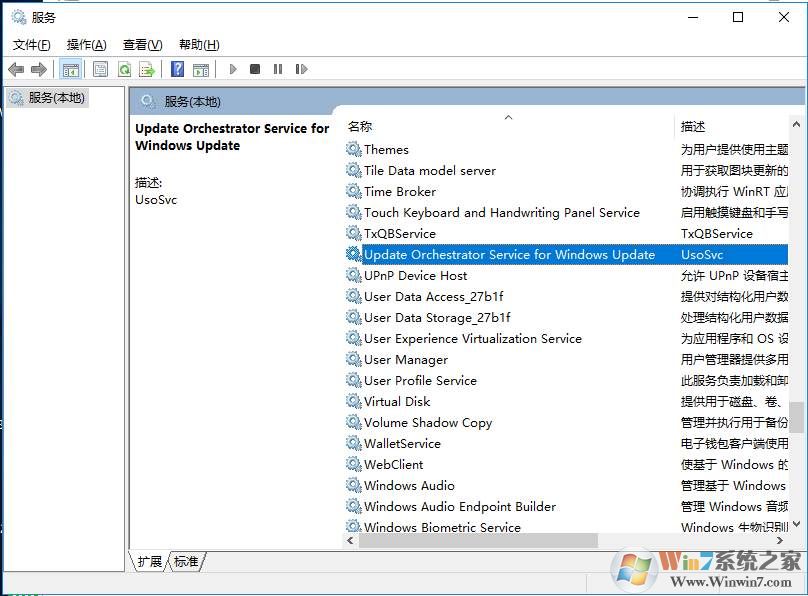808x596 pixels.
Task: Open the 文件(F) menu
Action: point(31,45)
